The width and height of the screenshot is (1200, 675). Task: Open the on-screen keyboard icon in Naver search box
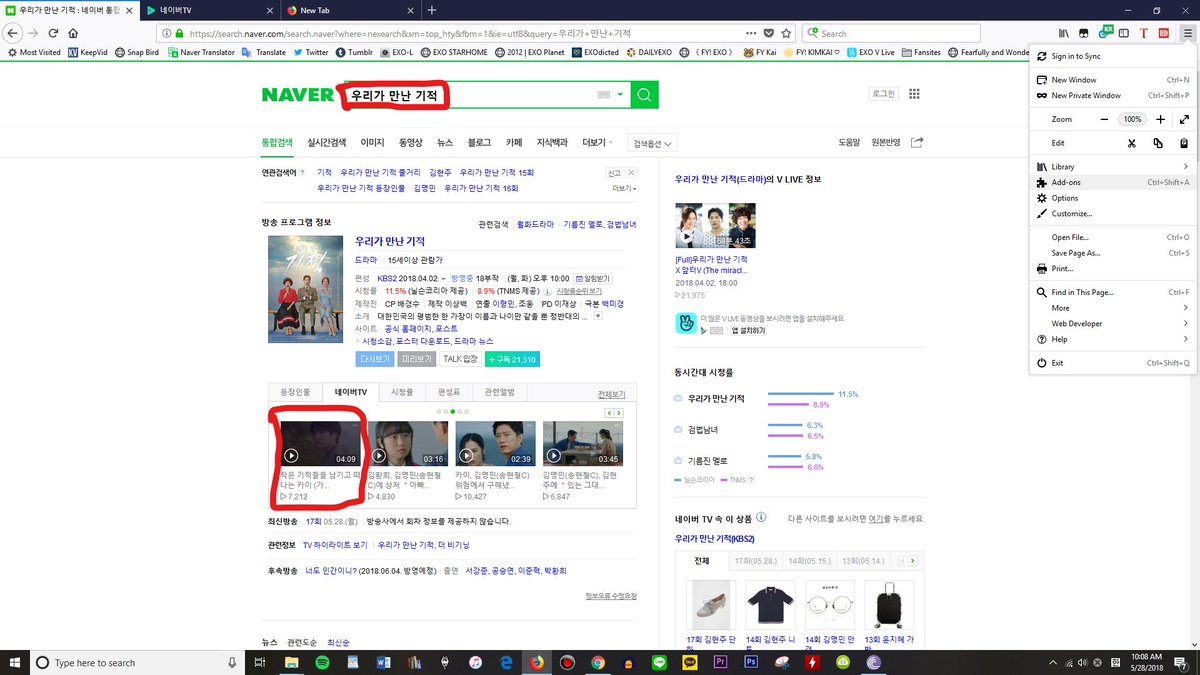tap(603, 95)
